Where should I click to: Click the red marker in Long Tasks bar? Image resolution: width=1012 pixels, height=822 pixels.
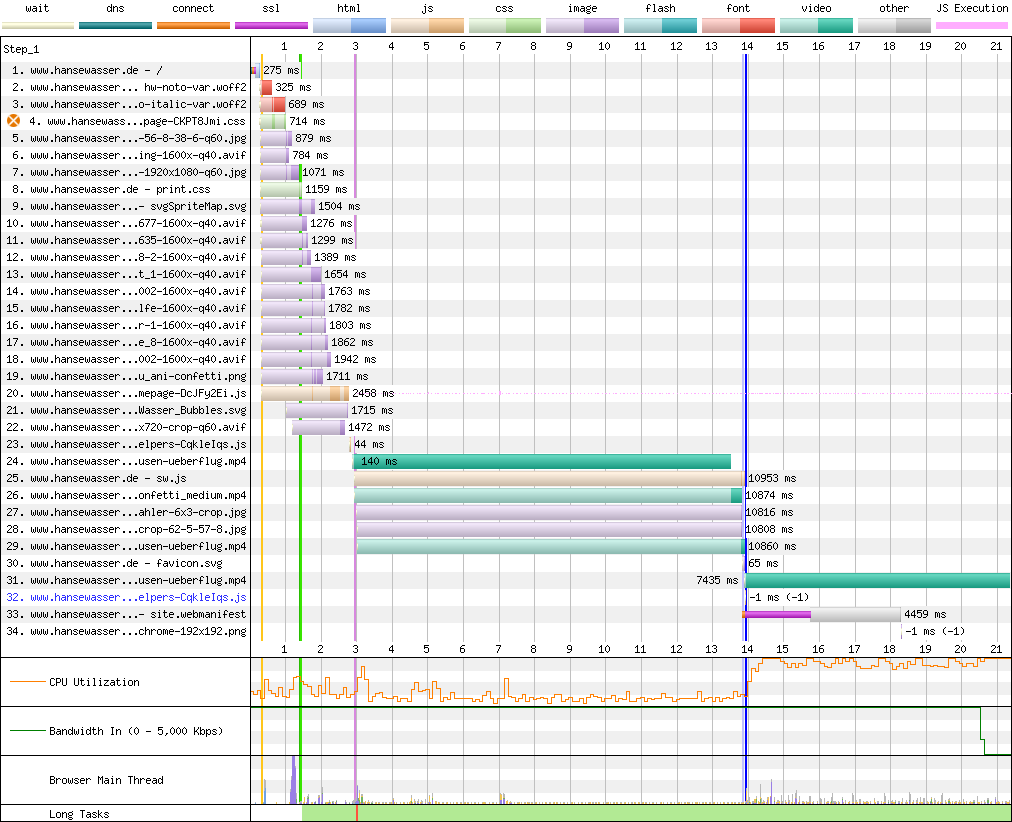coord(356,813)
